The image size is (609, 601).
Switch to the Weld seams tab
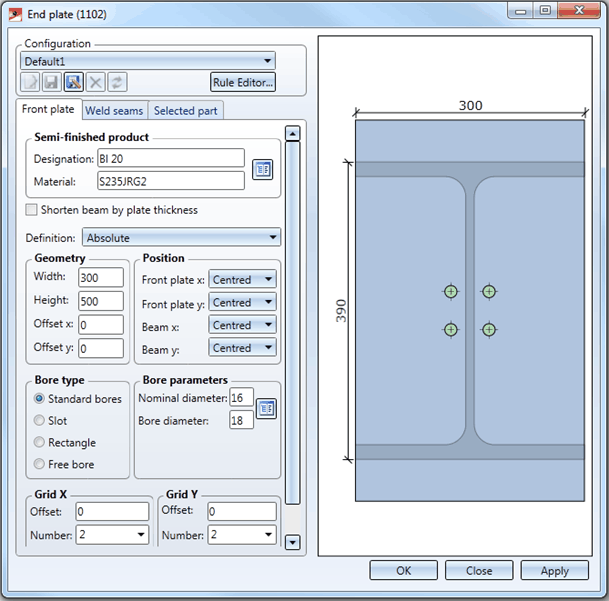115,110
